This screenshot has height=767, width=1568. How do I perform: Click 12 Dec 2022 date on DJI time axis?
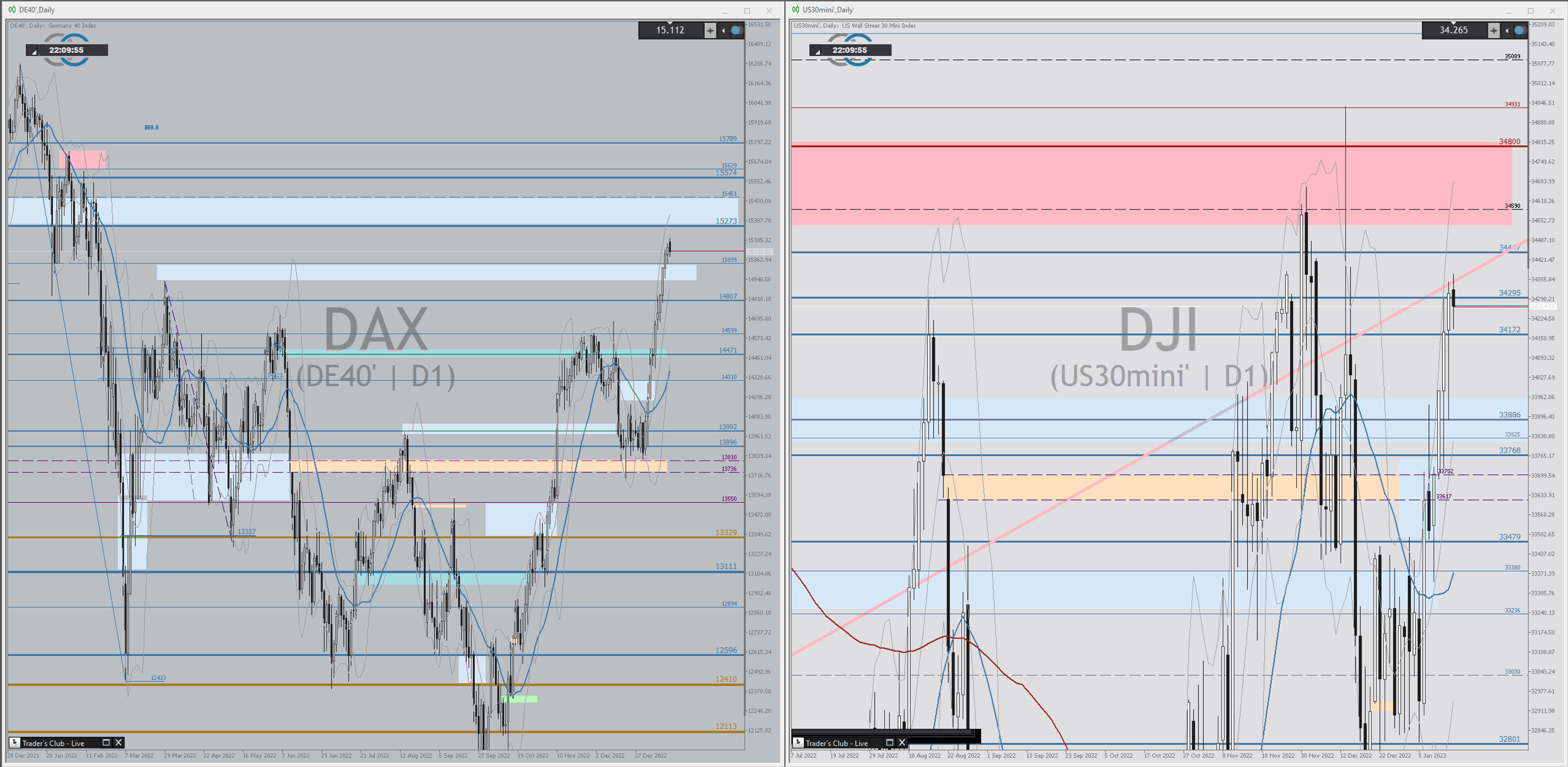coord(1356,755)
